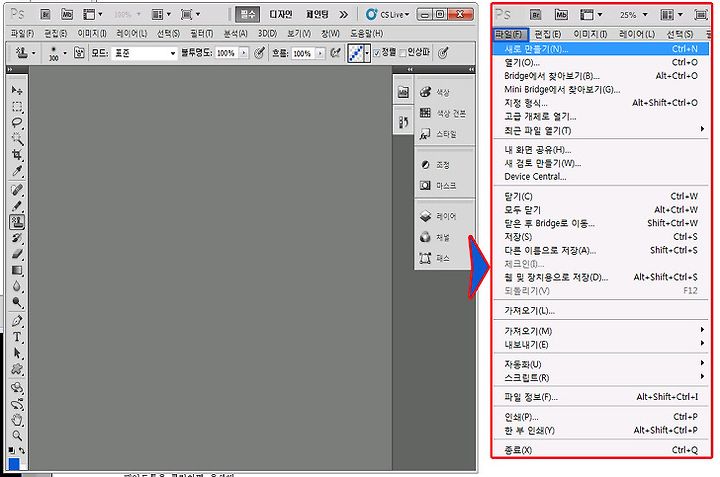This screenshot has height=477, width=720.
Task: Select the Eyedropper tool
Action: [17, 171]
